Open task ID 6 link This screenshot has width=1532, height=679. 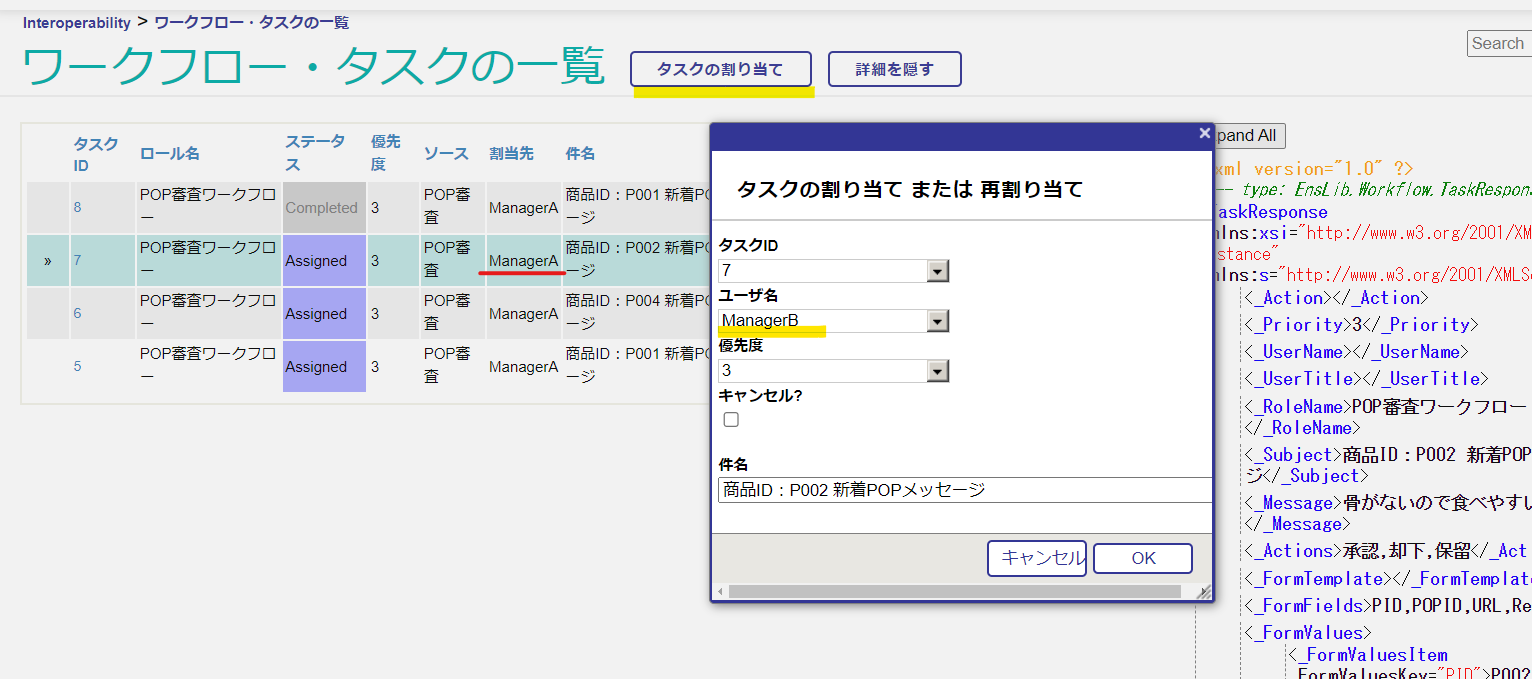coord(78,314)
